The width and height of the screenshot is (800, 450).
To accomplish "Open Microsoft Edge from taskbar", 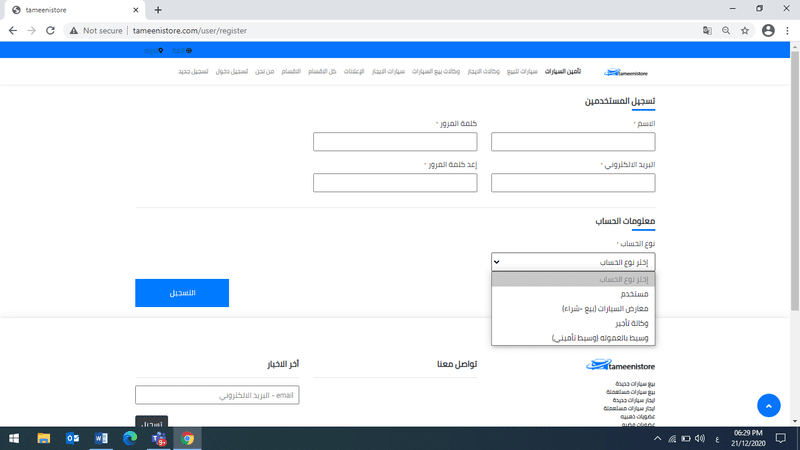I will tap(130, 438).
